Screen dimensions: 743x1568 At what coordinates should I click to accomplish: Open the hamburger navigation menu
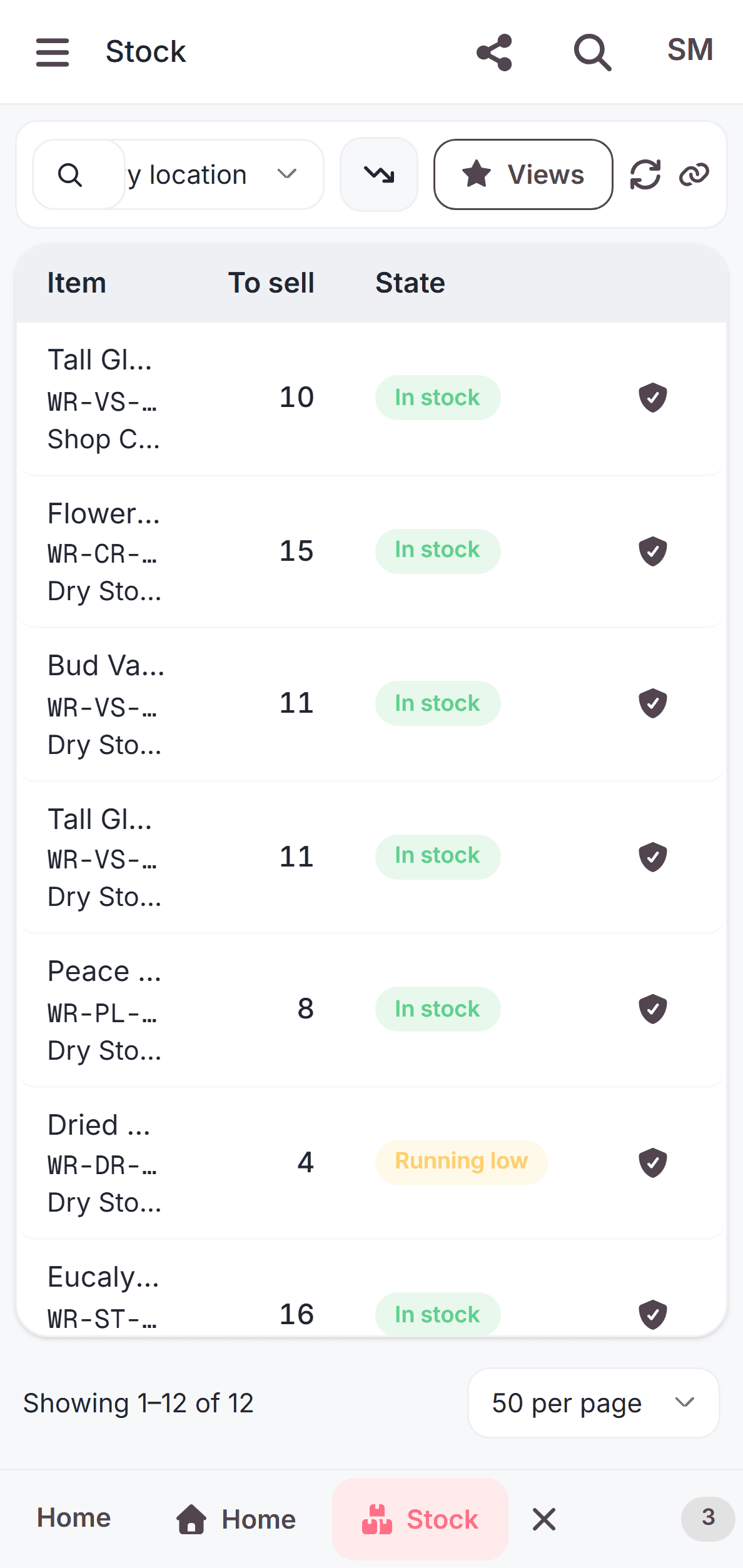click(53, 52)
